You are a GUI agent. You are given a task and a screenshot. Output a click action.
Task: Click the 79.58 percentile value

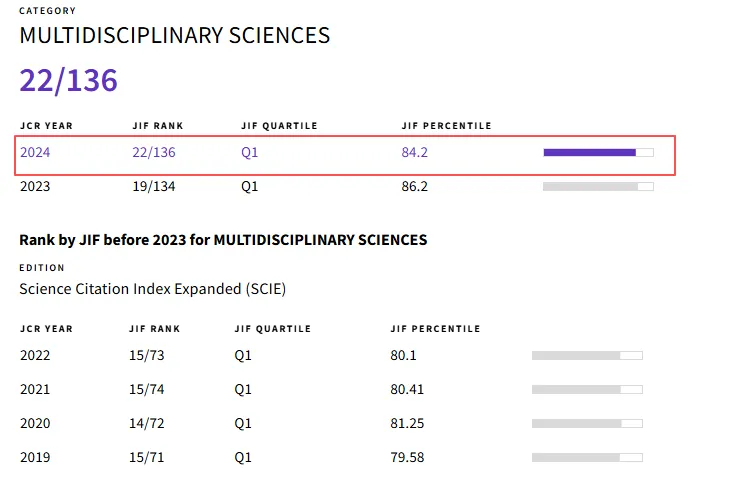[x=408, y=457]
